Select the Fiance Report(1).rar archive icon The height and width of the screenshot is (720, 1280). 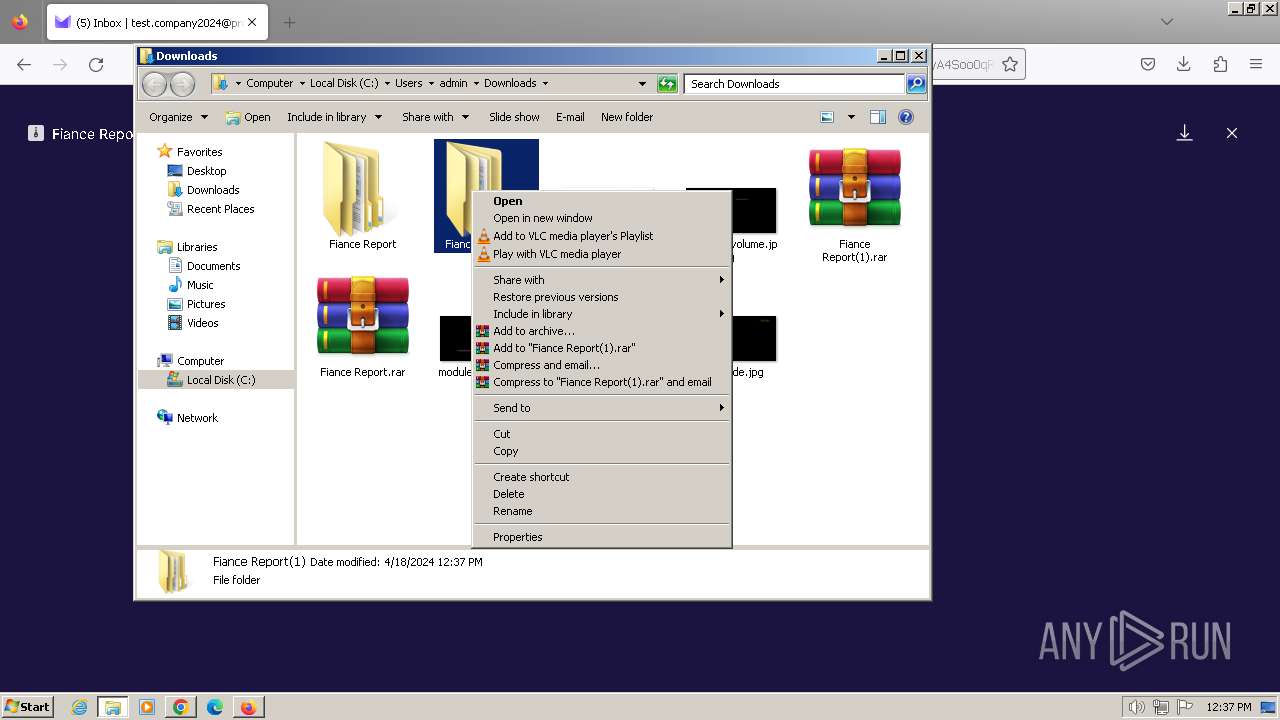[x=855, y=189]
